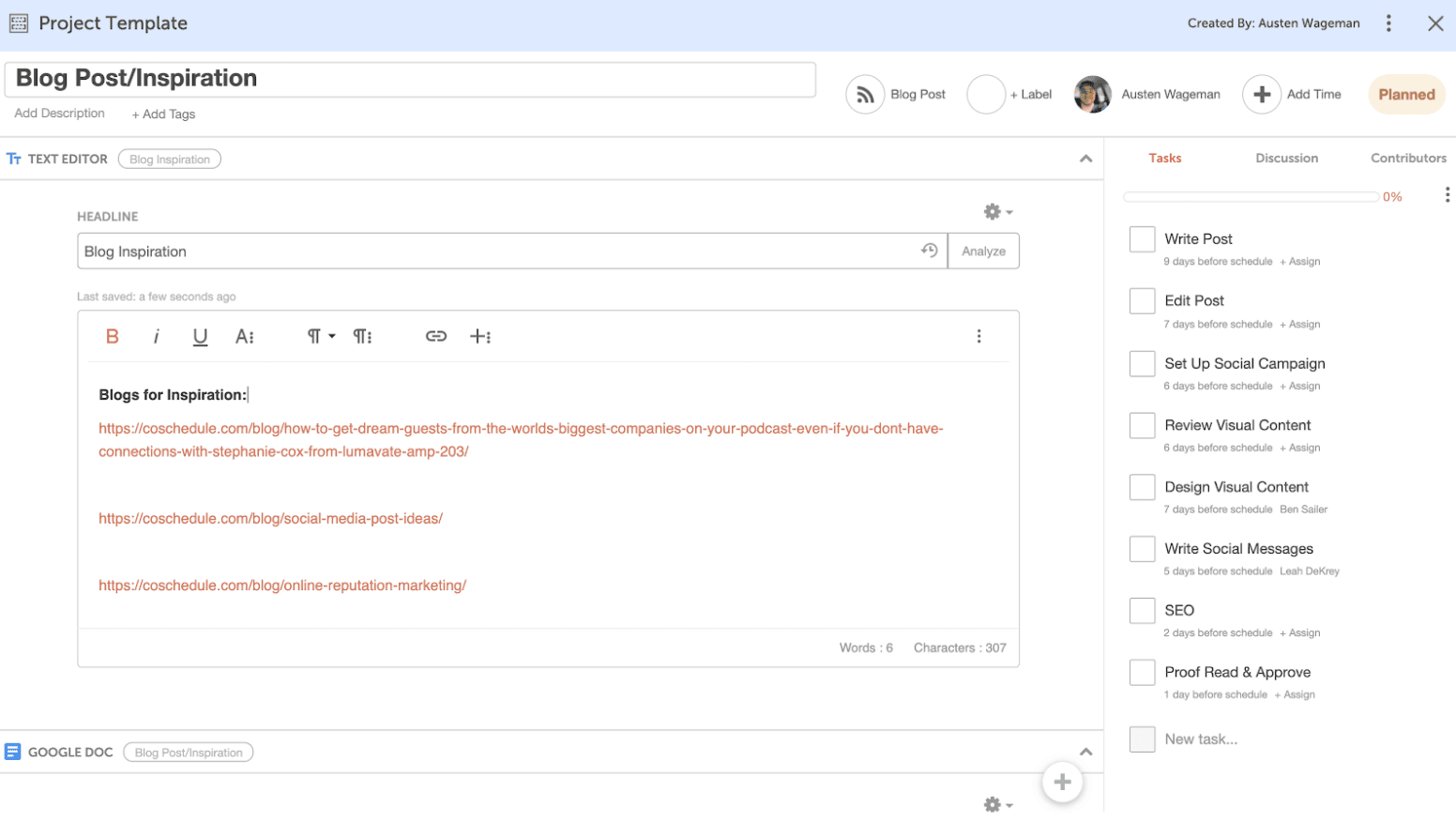Click the empty Label color circle
Viewport: 1456px width, 822px height.
click(x=986, y=95)
